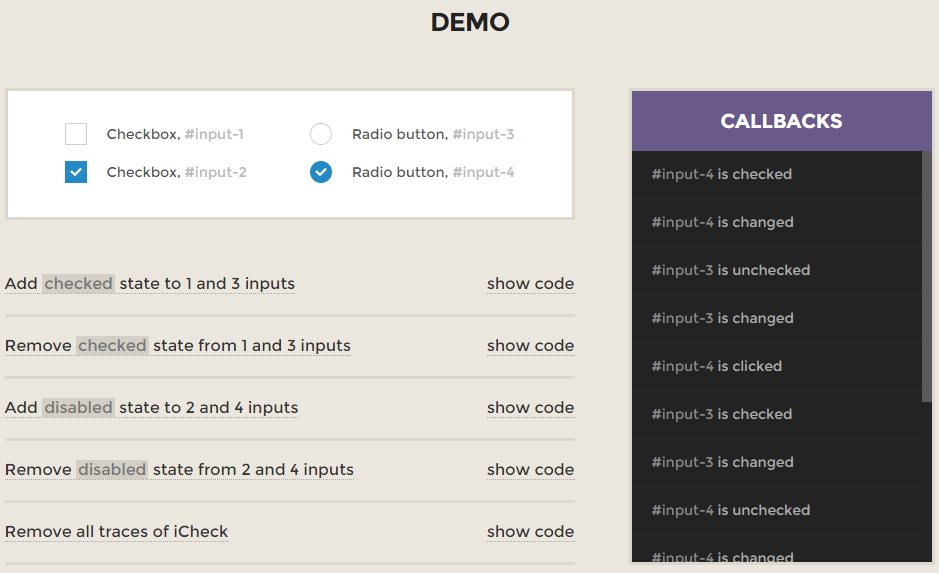
Task: Click 'Add disabled state to 2 and 4 inputs'
Action: pos(152,408)
